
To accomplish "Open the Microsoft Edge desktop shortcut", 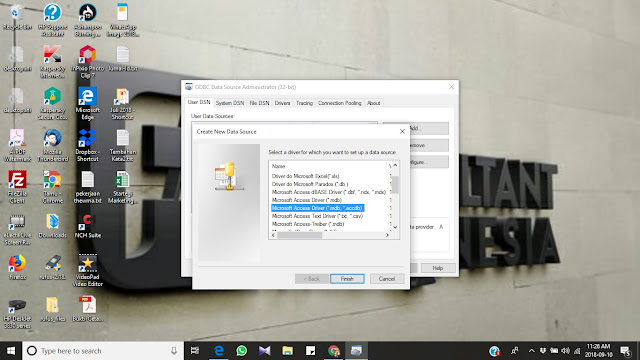I will click(87, 103).
